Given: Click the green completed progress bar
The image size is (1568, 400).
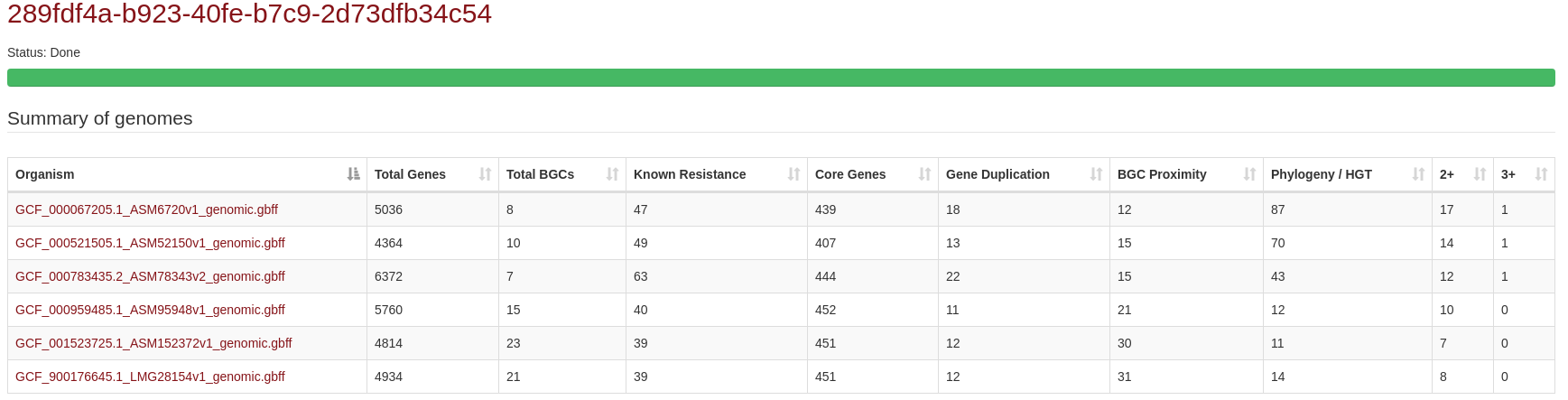Looking at the screenshot, I should tap(781, 78).
